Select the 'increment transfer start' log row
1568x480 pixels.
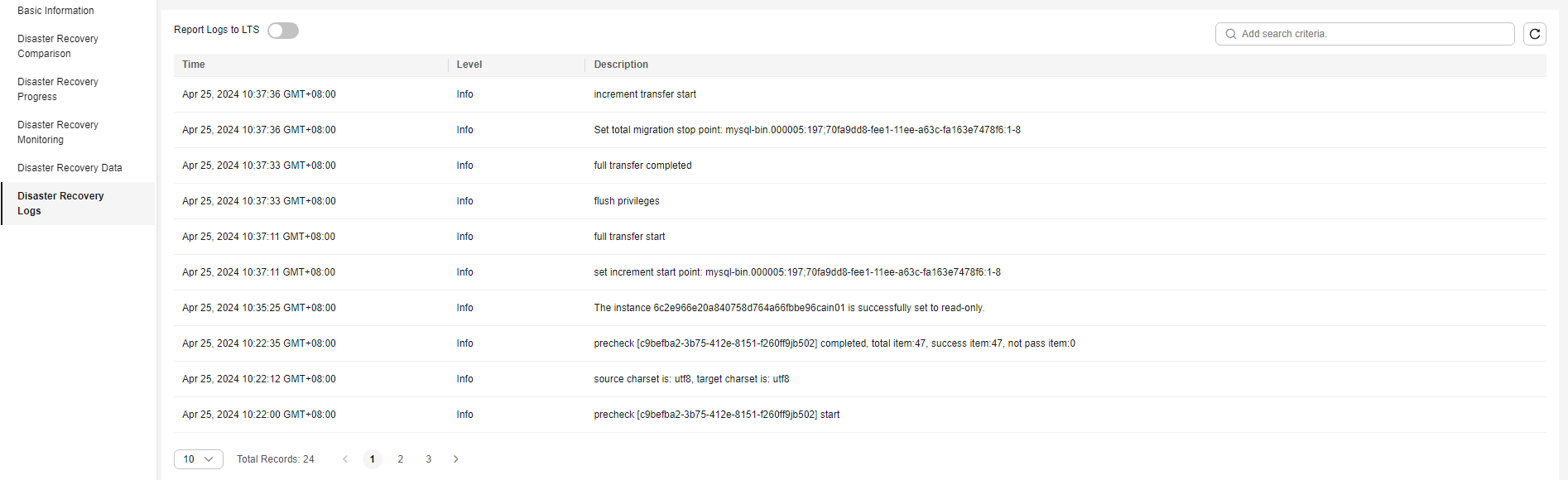click(x=859, y=94)
